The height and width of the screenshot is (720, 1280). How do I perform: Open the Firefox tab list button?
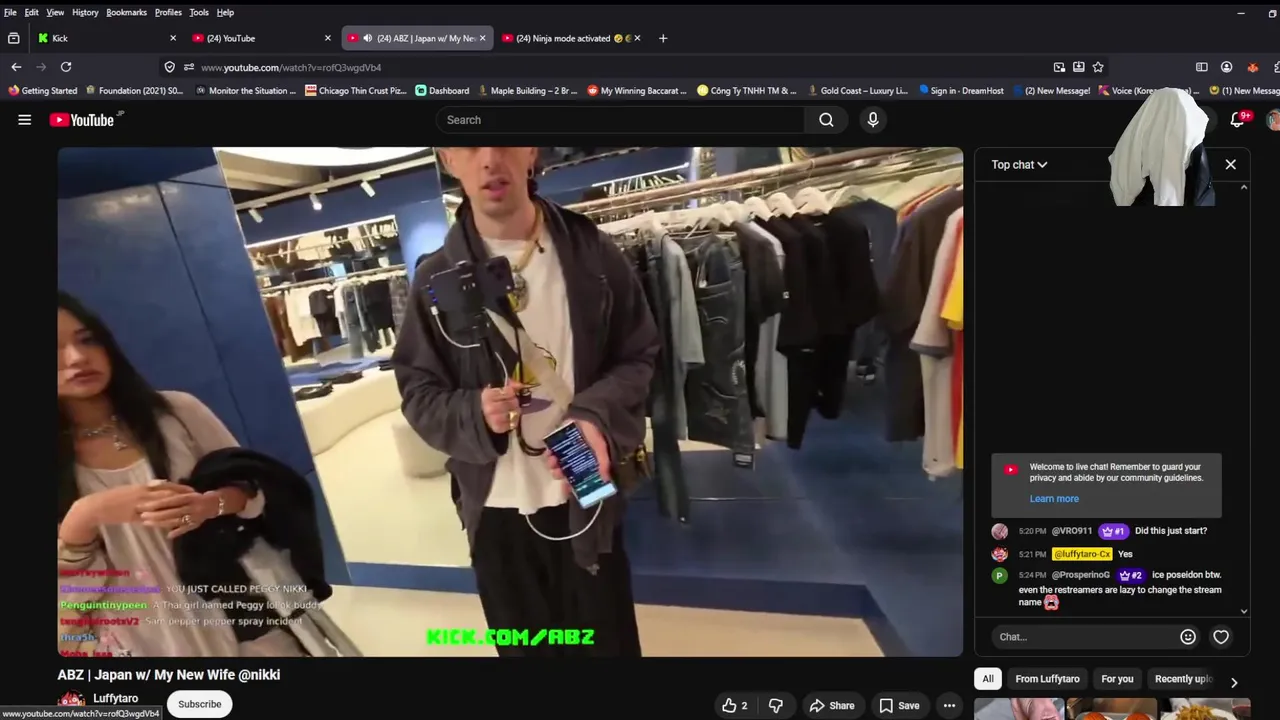[x=13, y=38]
